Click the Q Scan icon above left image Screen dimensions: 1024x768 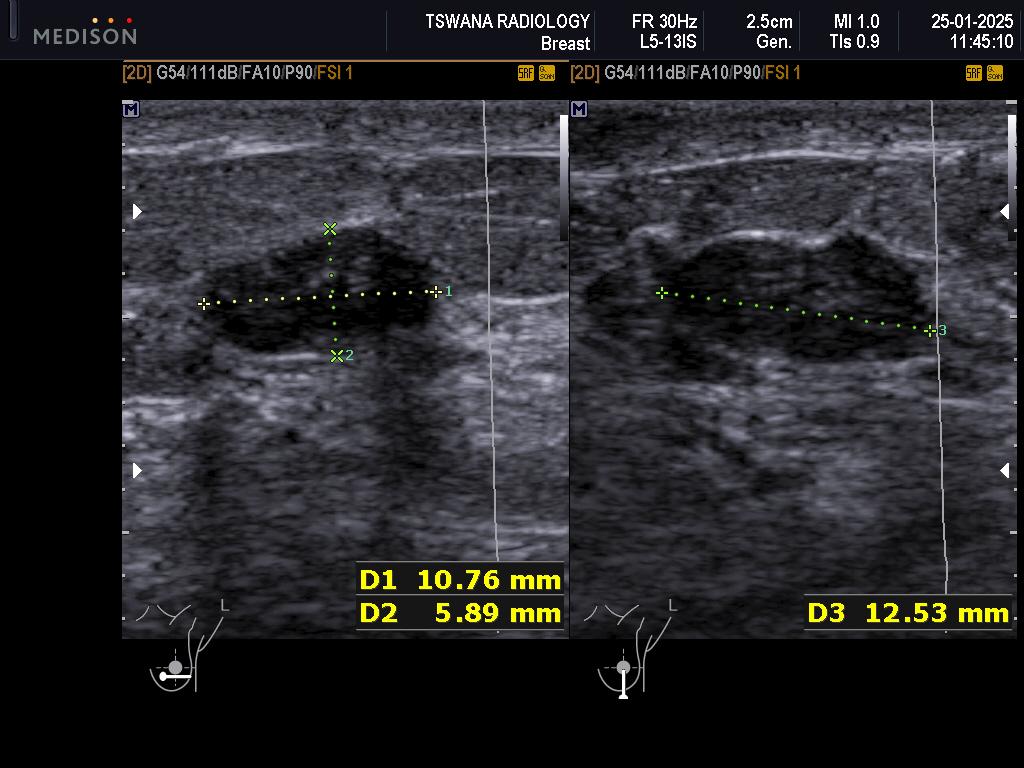[x=547, y=73]
